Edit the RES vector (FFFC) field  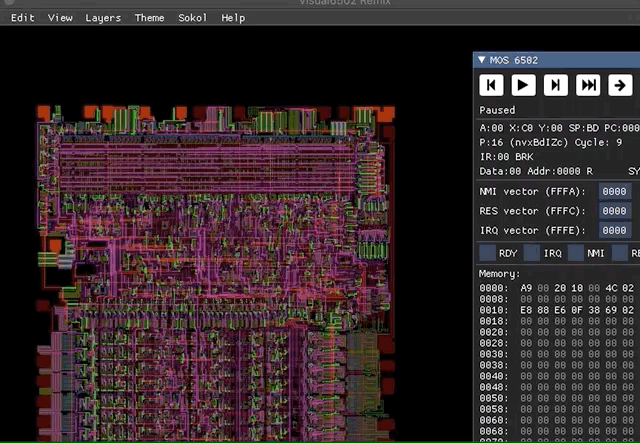click(614, 211)
